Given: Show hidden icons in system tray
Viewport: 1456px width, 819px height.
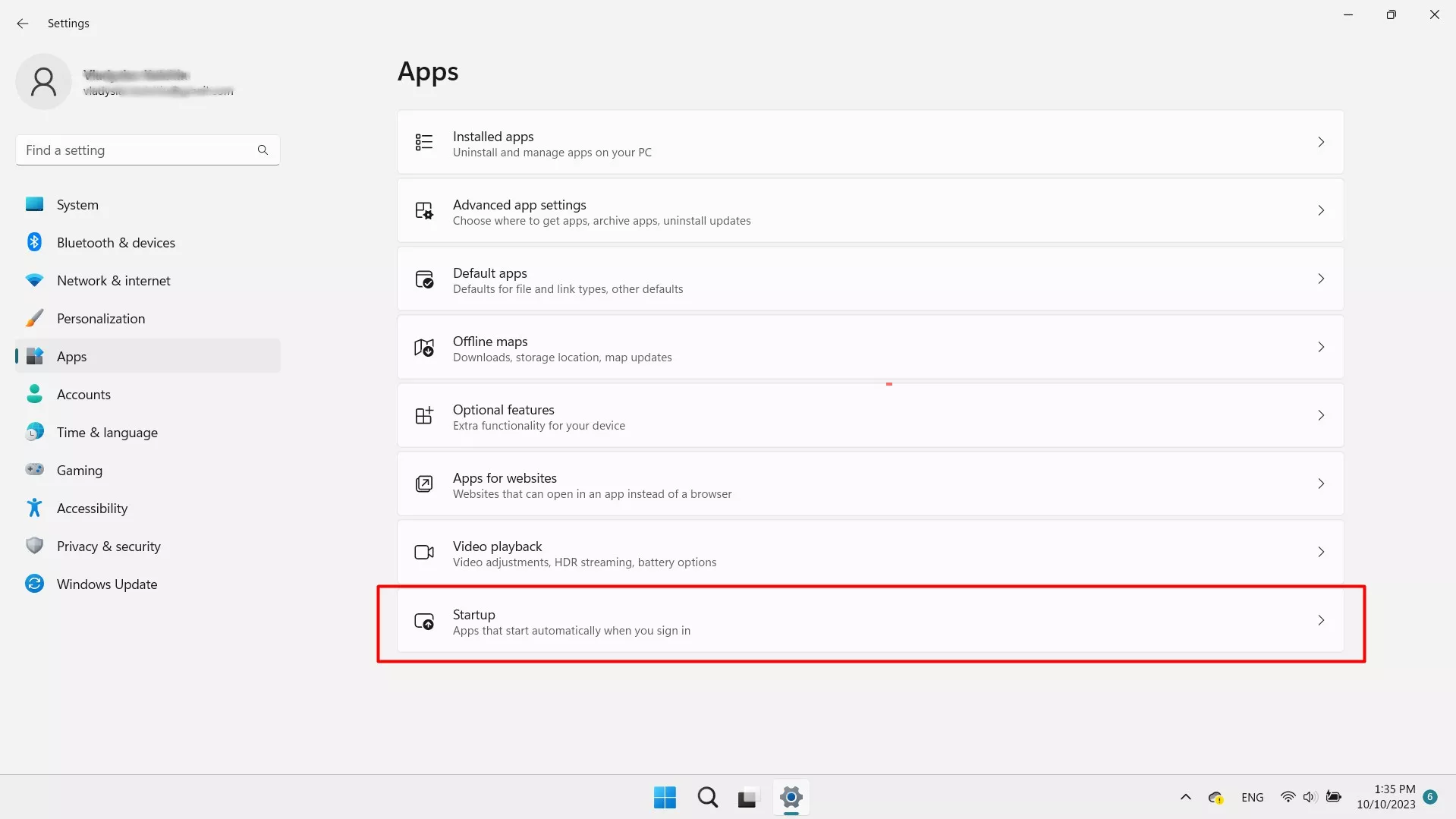Looking at the screenshot, I should [x=1185, y=797].
